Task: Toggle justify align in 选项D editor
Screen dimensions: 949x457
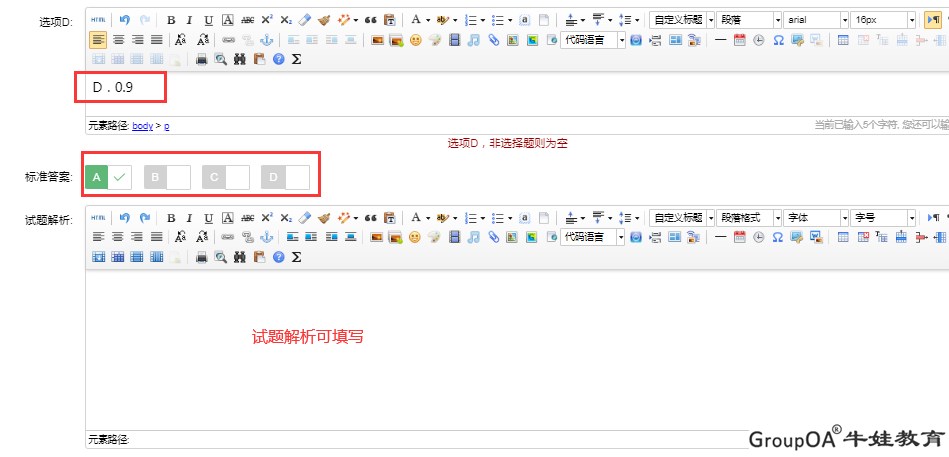Action: tap(157, 41)
